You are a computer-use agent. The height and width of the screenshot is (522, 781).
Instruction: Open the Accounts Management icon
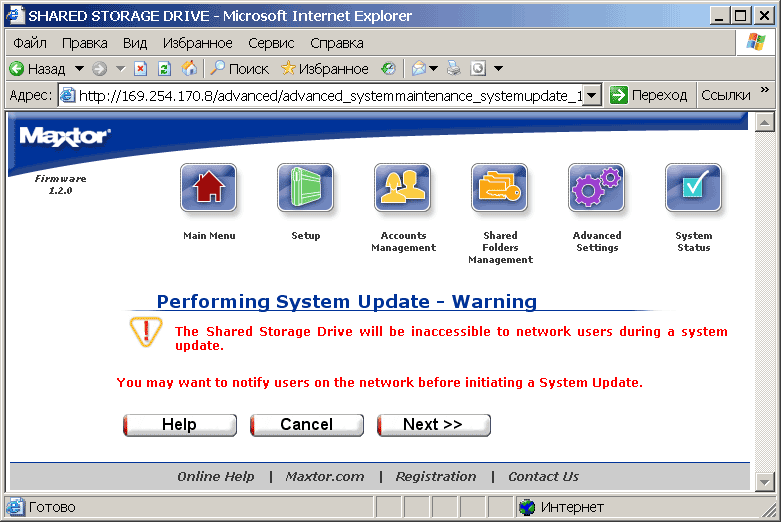tap(402, 188)
